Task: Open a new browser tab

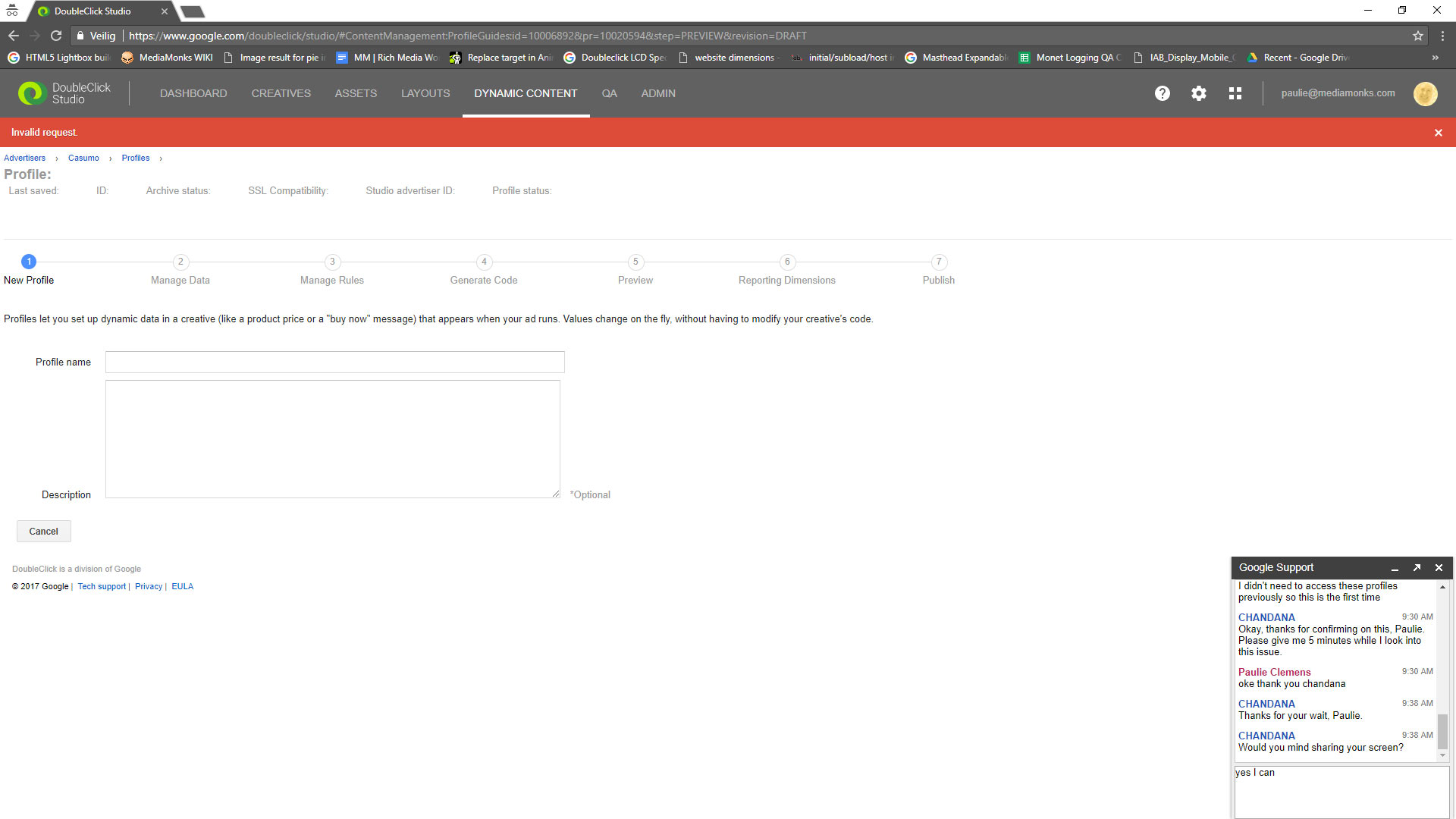Action: click(x=193, y=11)
